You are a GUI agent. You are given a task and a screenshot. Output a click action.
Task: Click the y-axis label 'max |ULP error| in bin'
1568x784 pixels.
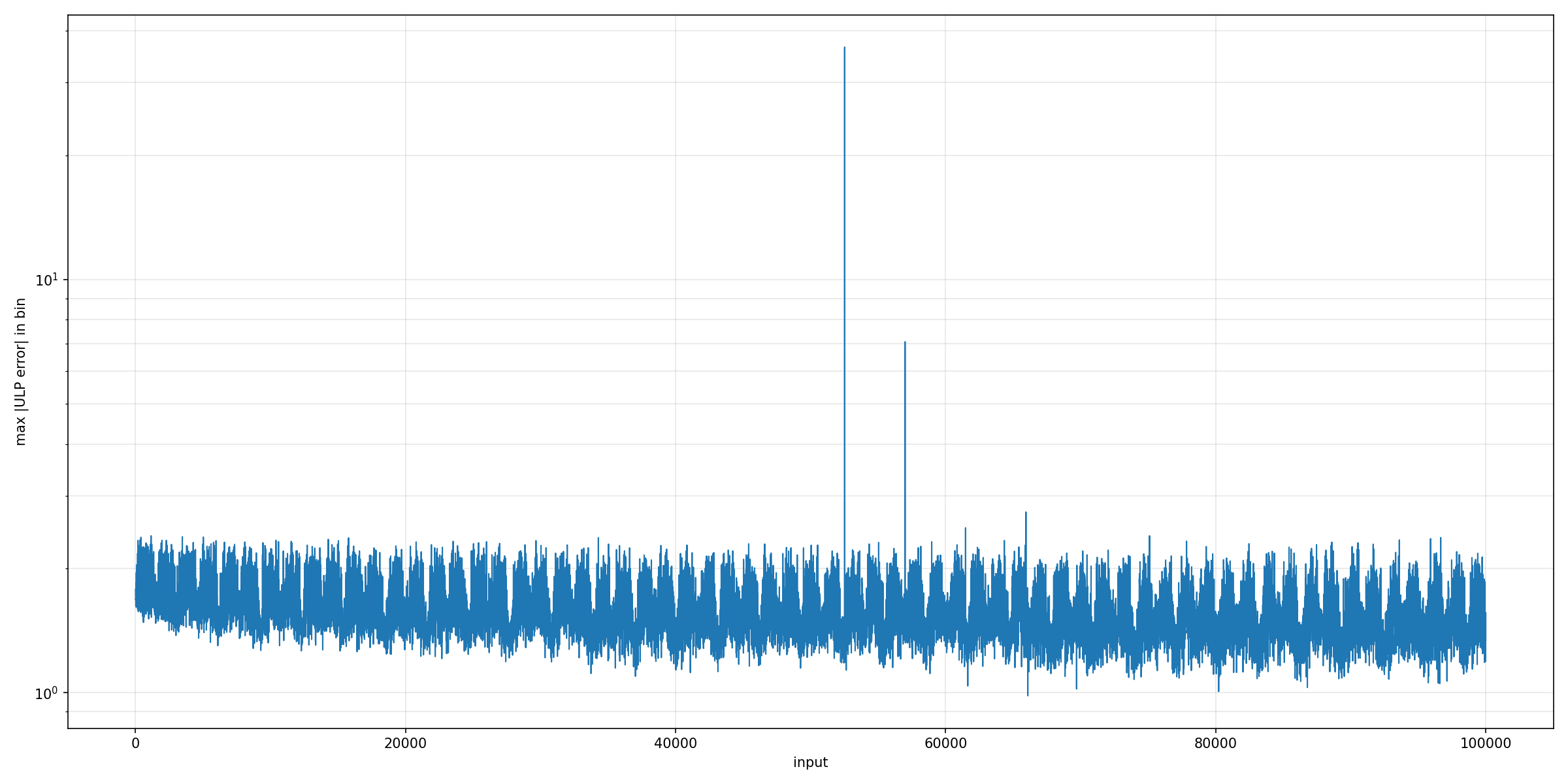pyautogui.click(x=20, y=372)
